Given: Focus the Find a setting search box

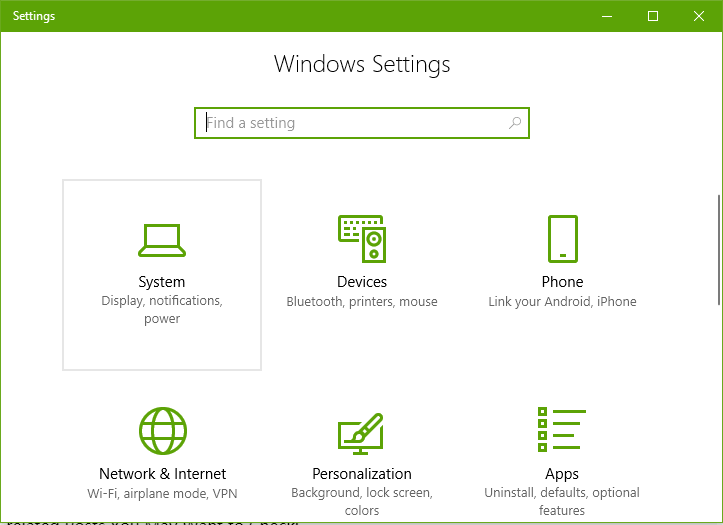Looking at the screenshot, I should 350,123.
